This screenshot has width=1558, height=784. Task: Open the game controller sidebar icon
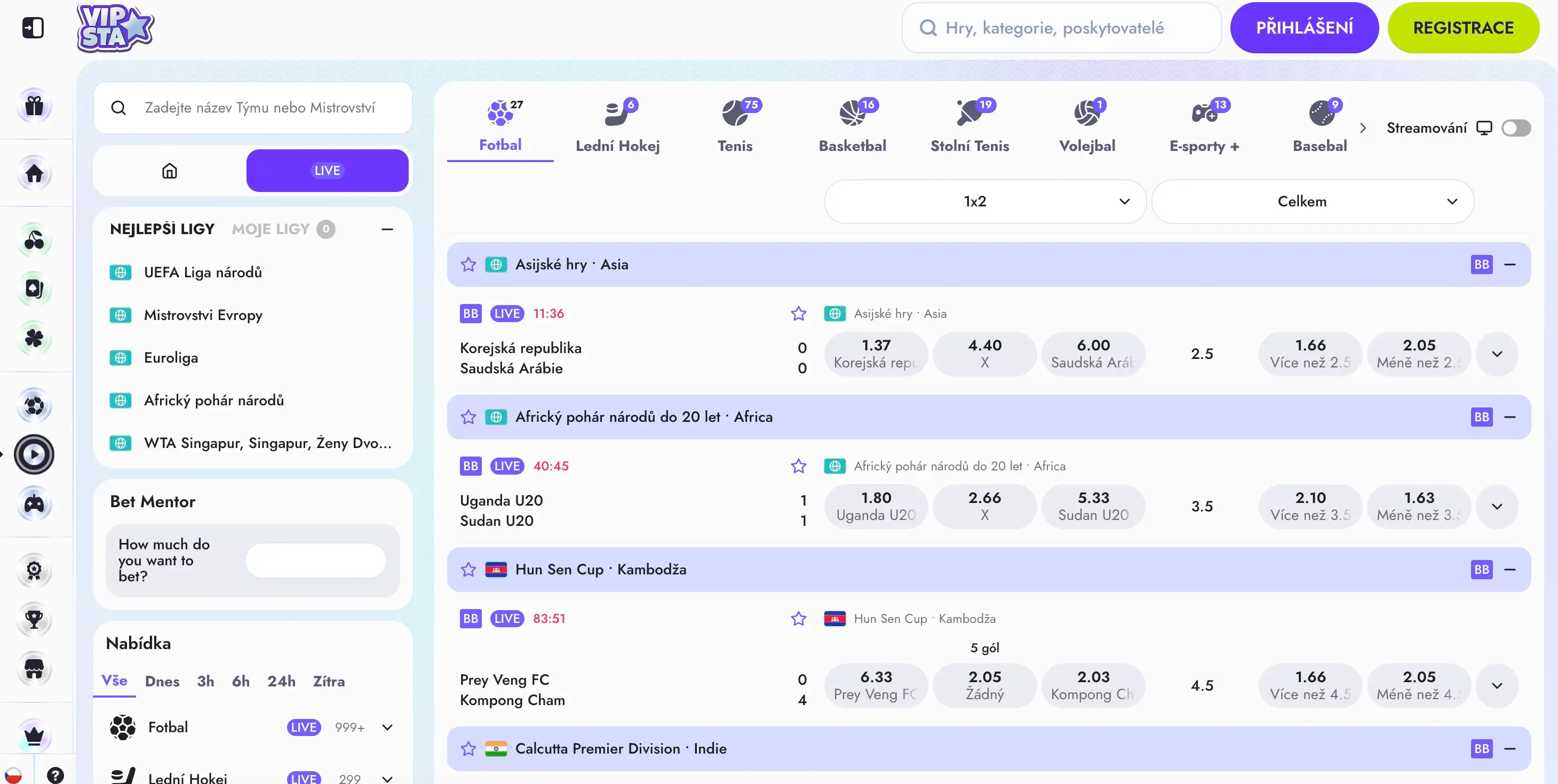coord(35,504)
